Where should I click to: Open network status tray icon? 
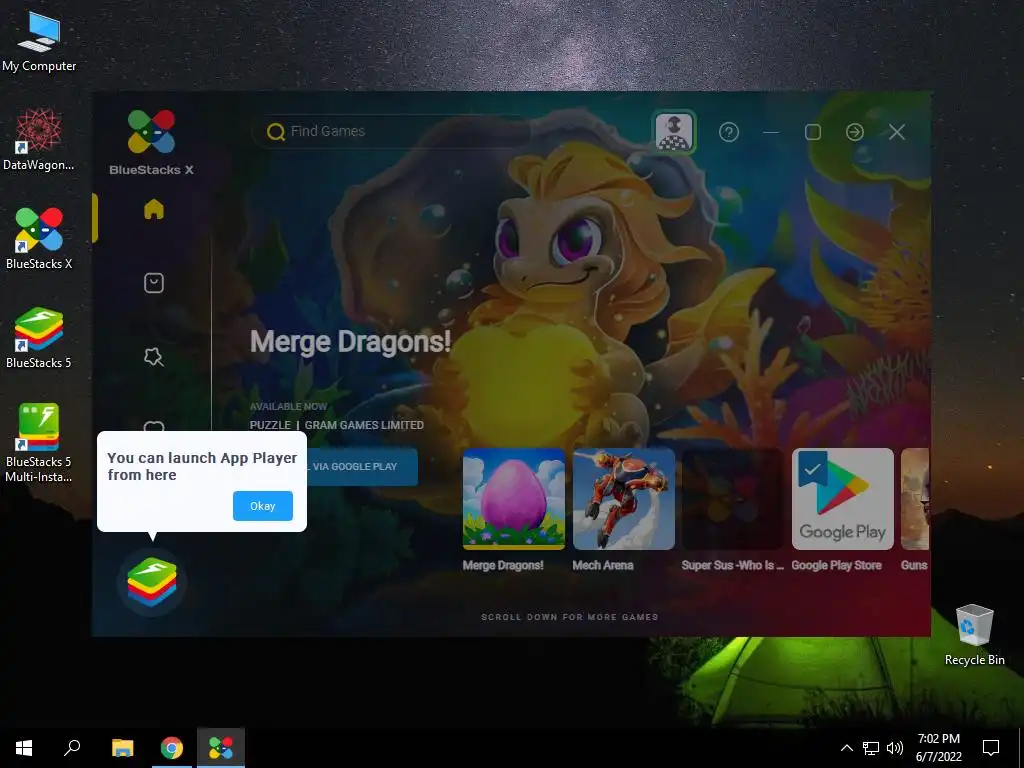[x=871, y=748]
